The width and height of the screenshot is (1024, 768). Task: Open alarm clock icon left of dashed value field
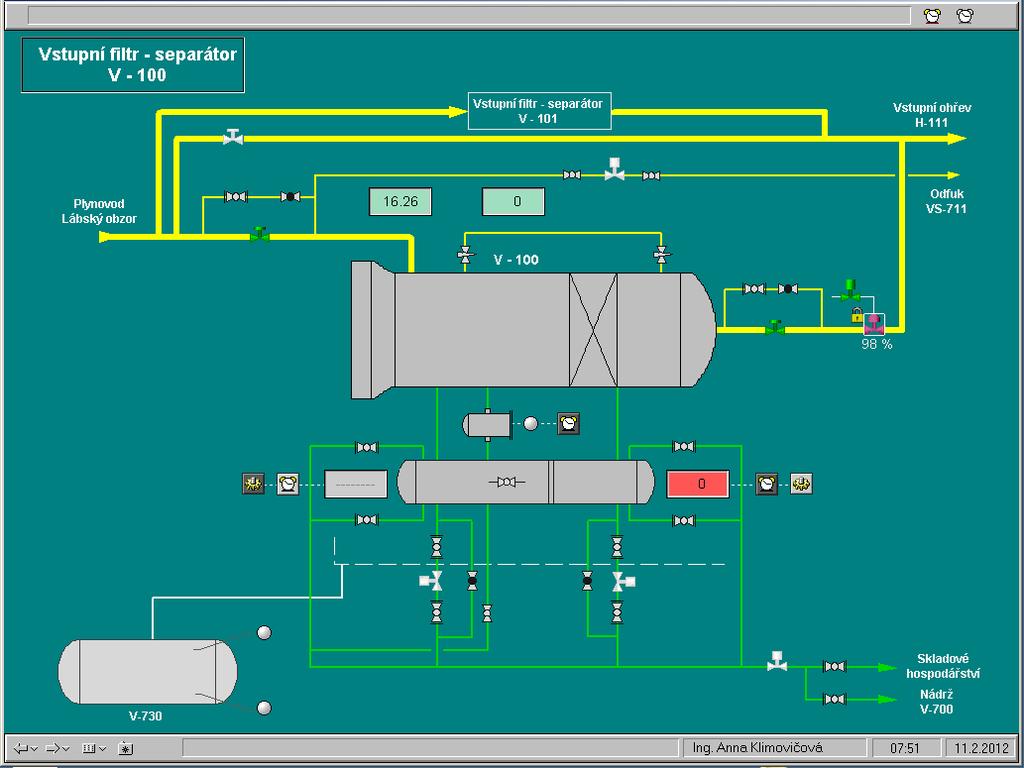pyautogui.click(x=287, y=484)
